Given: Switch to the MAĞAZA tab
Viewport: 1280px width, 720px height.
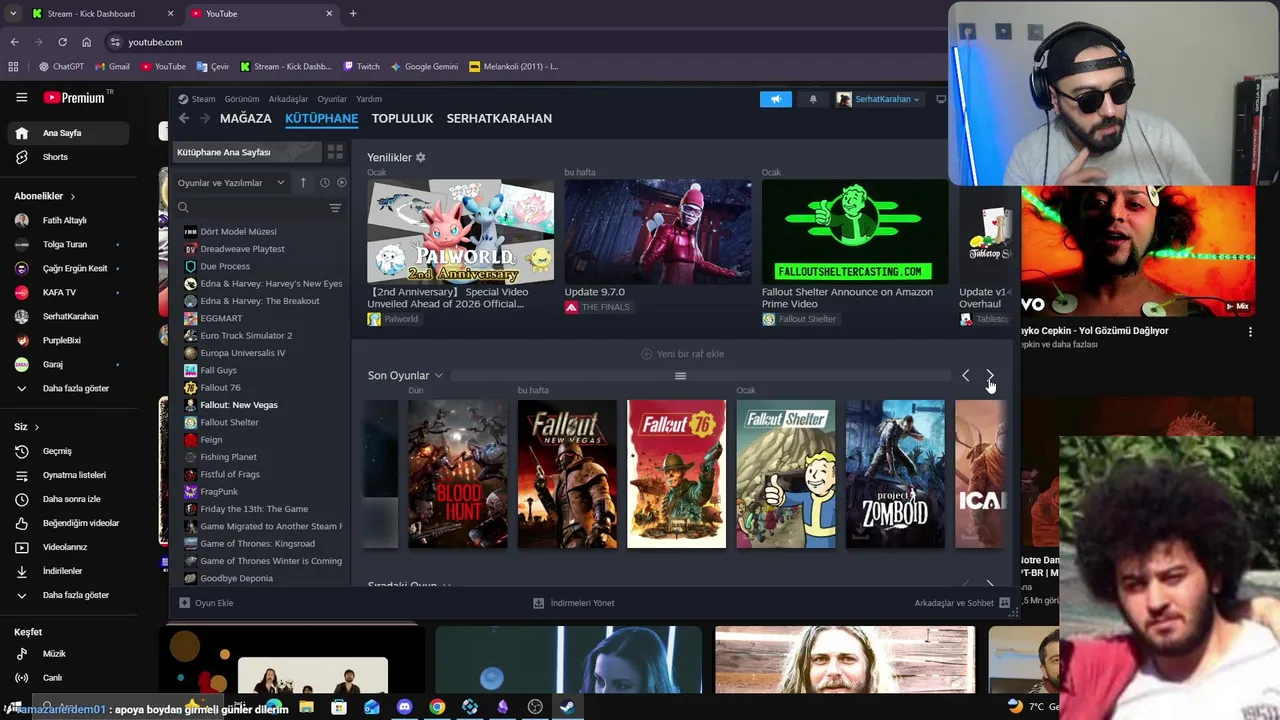Looking at the screenshot, I should [x=245, y=118].
